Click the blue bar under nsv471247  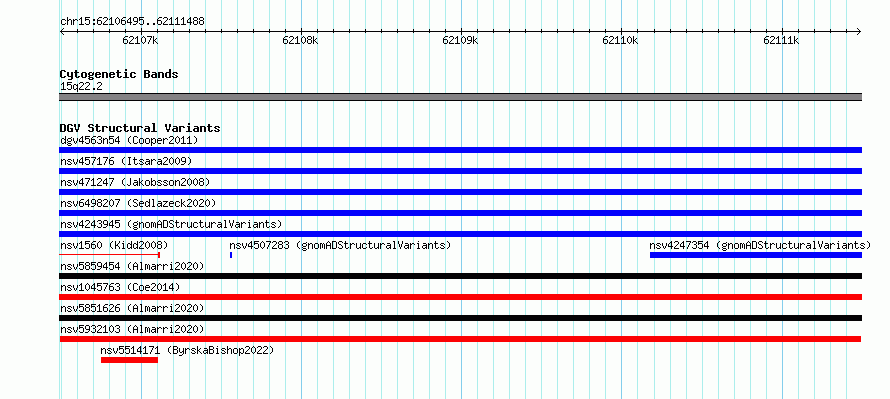460,192
